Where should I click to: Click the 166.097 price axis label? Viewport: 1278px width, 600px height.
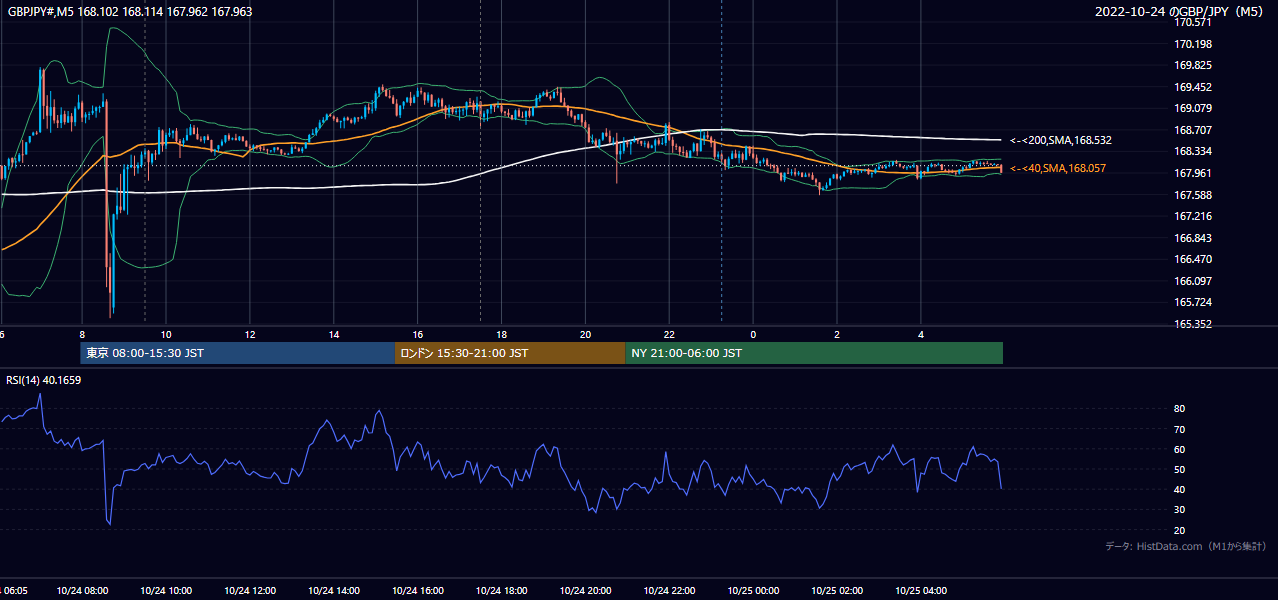[x=1193, y=281]
